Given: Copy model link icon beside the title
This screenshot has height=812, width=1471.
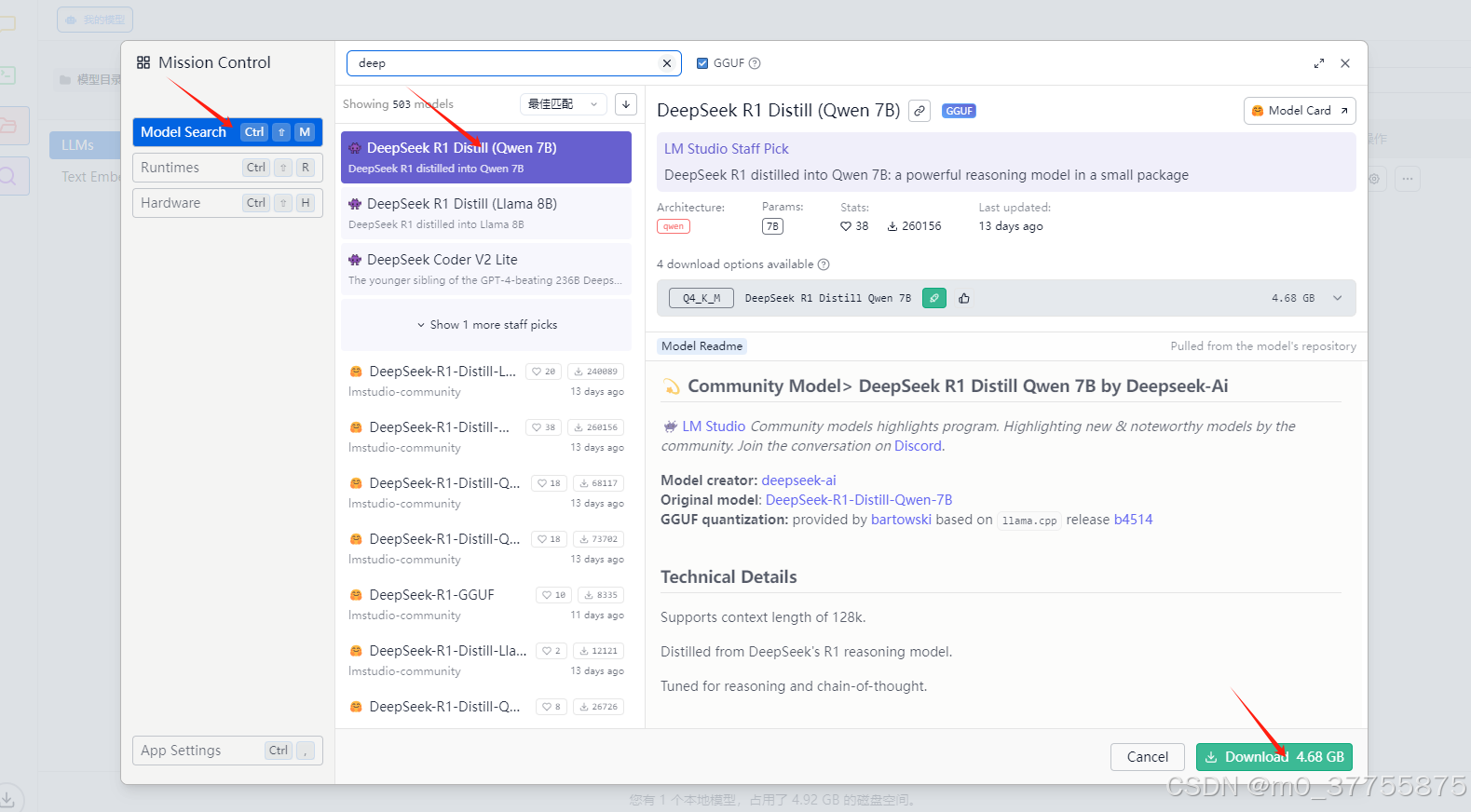Looking at the screenshot, I should pyautogui.click(x=919, y=111).
